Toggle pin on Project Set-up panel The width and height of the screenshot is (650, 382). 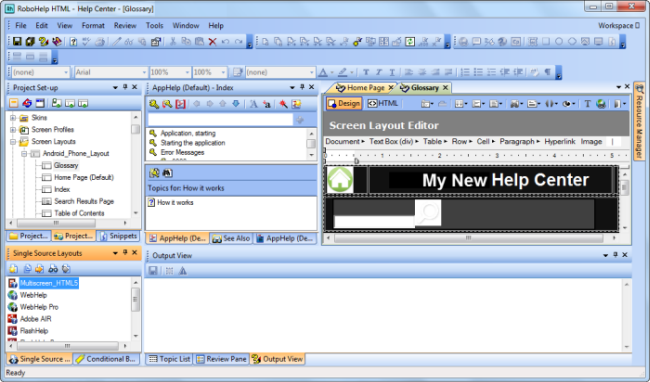click(125, 87)
